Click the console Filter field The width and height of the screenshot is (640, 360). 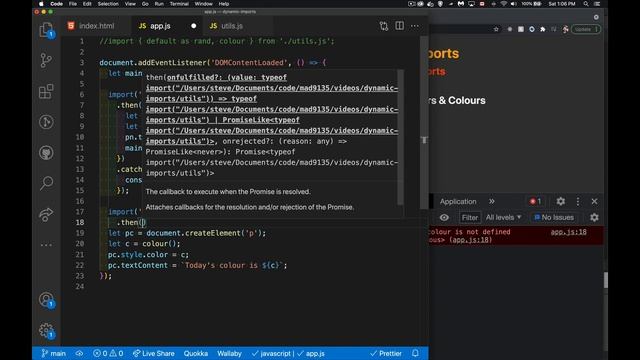(470, 218)
